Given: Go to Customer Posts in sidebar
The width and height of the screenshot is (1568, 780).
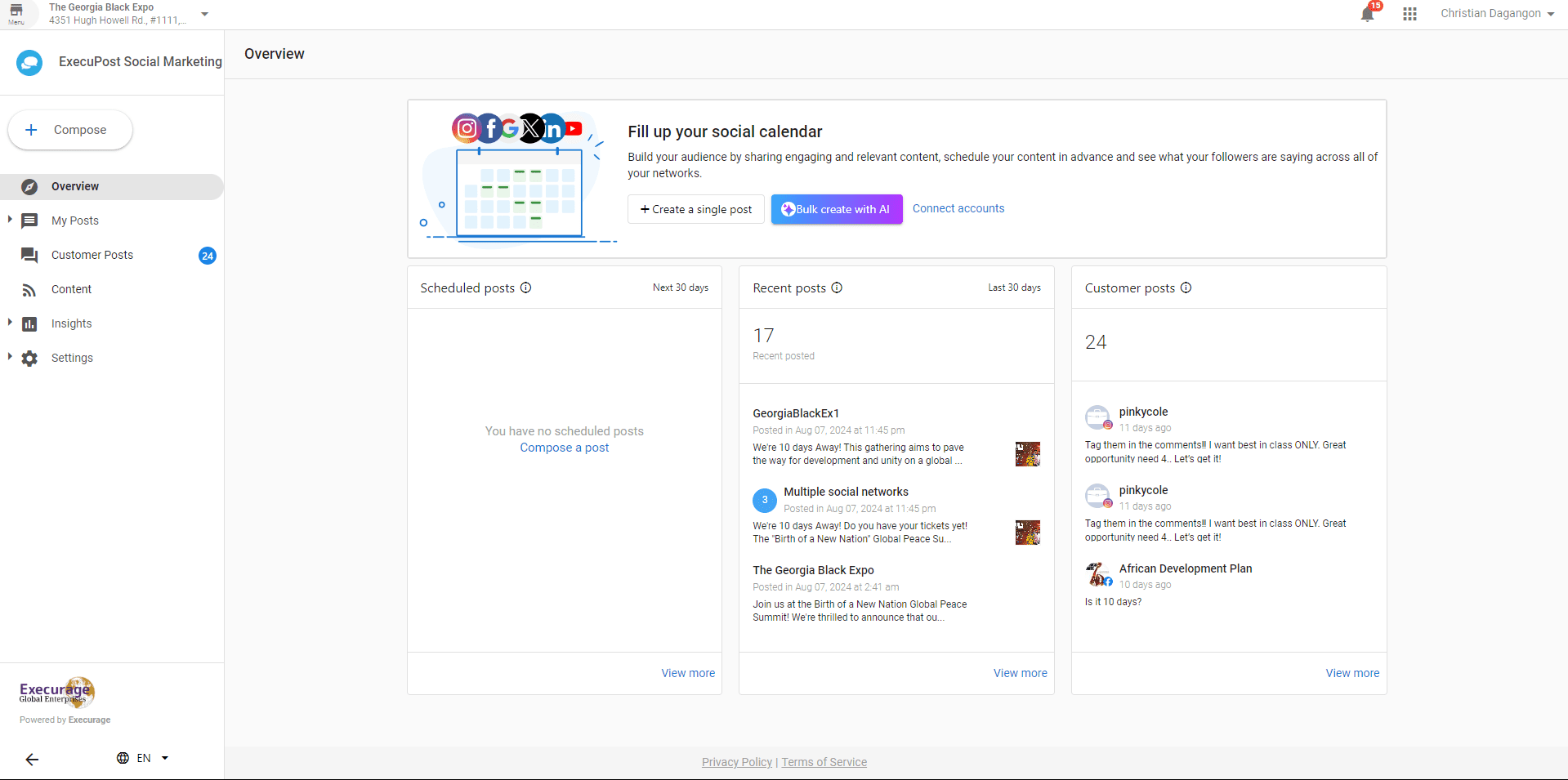Looking at the screenshot, I should (x=92, y=255).
